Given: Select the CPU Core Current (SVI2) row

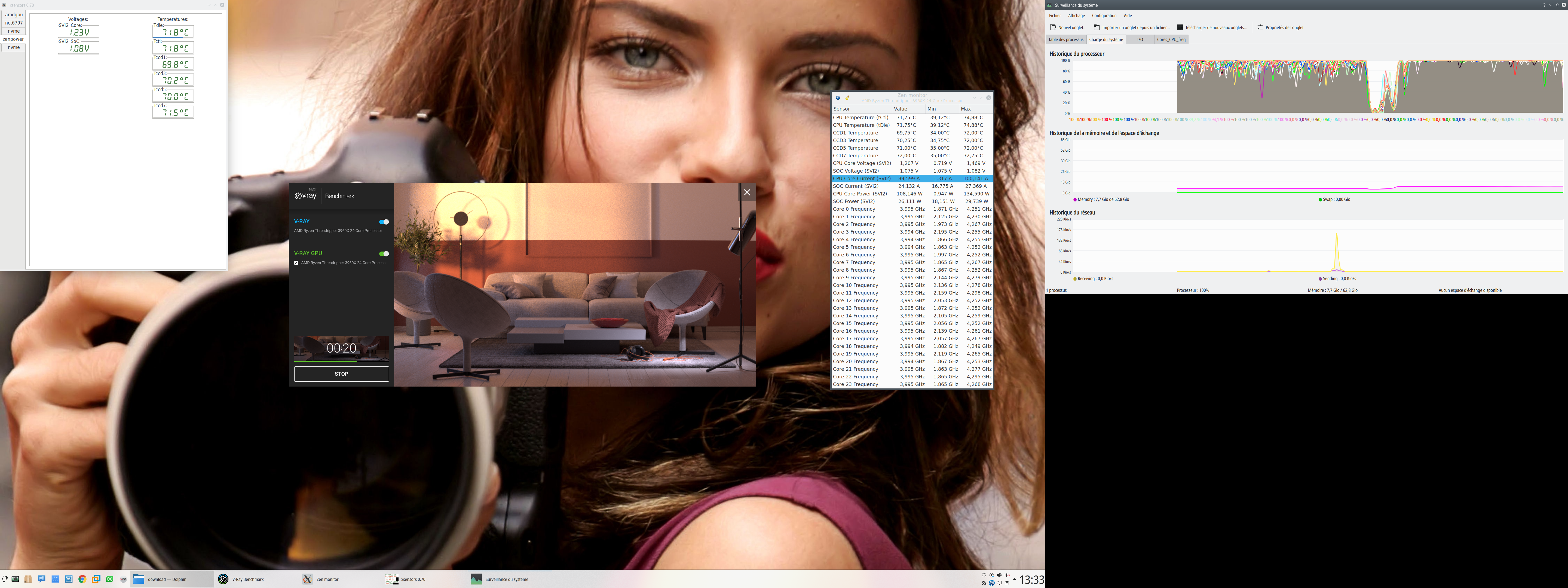Looking at the screenshot, I should click(912, 178).
